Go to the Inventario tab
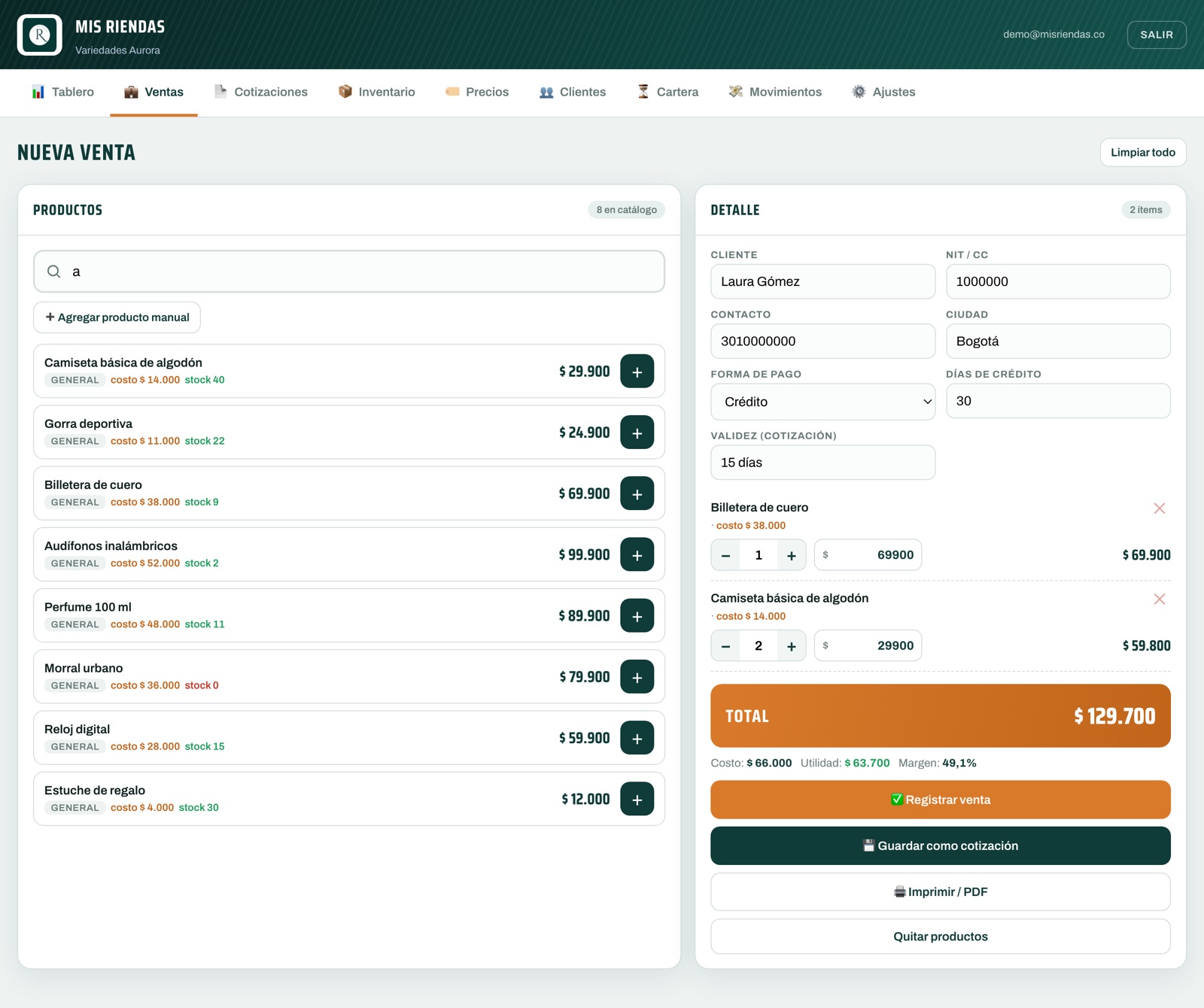1204x1008 pixels. point(377,92)
